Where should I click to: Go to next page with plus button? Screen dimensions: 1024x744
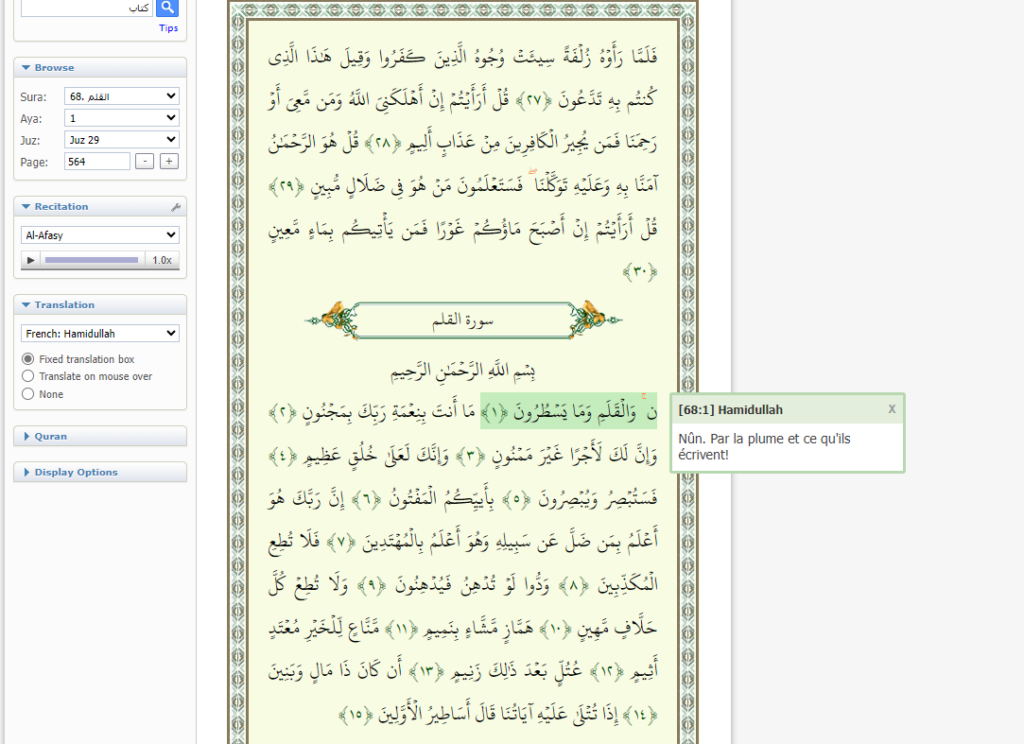(x=169, y=161)
